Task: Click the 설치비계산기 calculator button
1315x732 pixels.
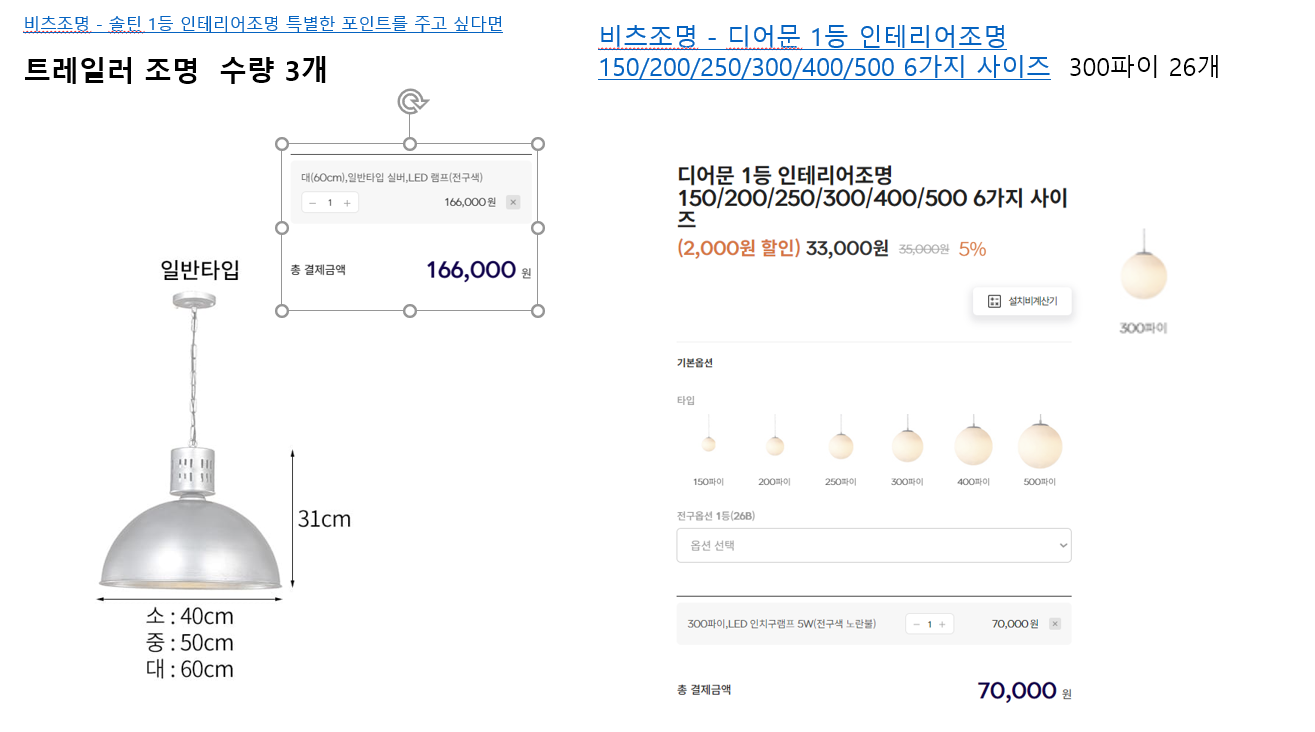Action: click(x=1022, y=301)
